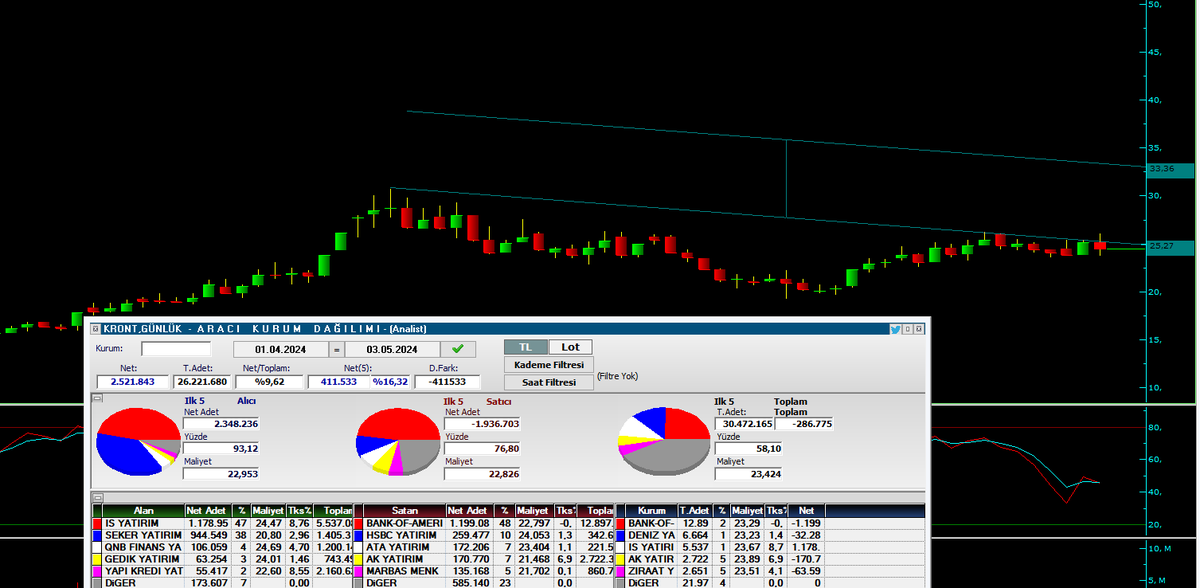This screenshot has height=588, width=1200.
Task: Apply date range with the green checkmark icon
Action: [457, 349]
